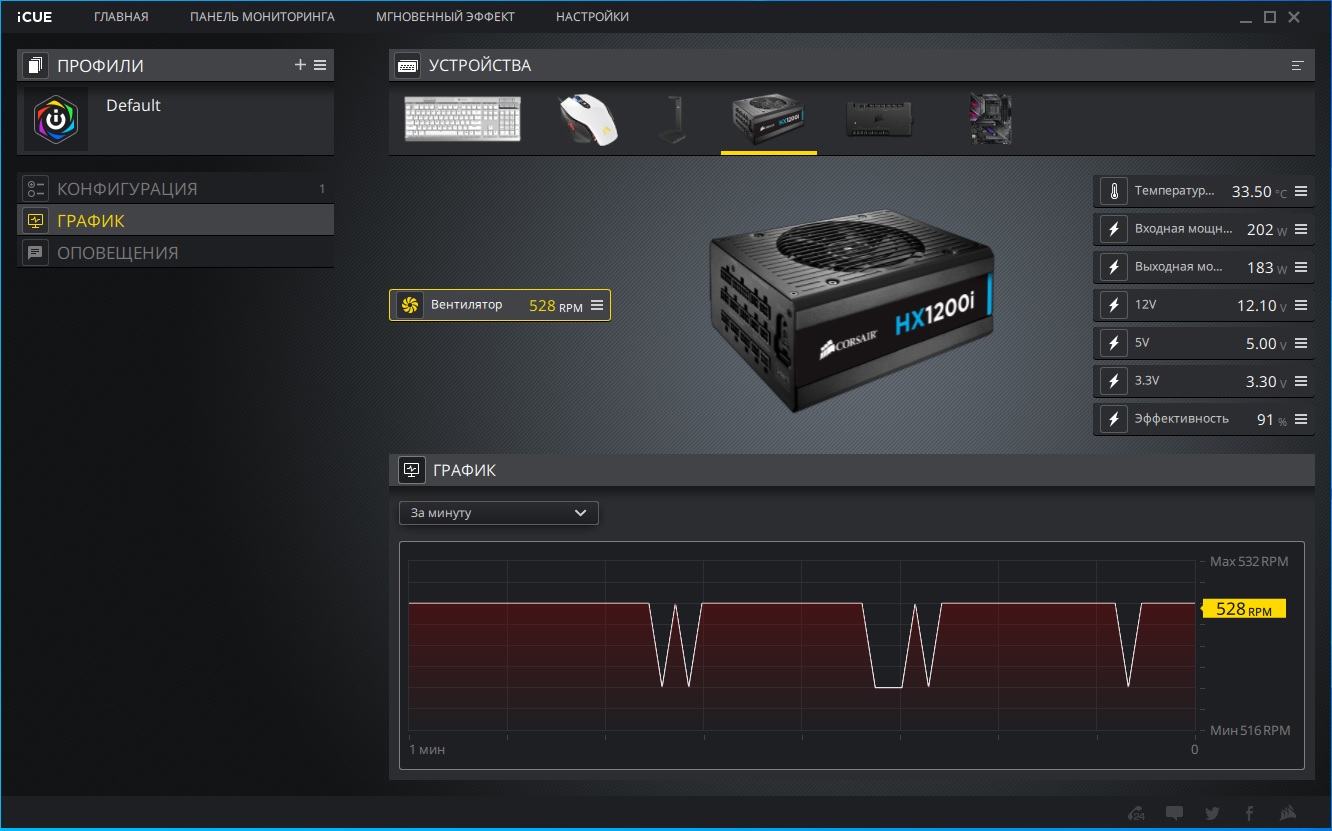This screenshot has width=1332, height=831.
Task: Open the 3.3V sensor options menu
Action: [x=1301, y=381]
